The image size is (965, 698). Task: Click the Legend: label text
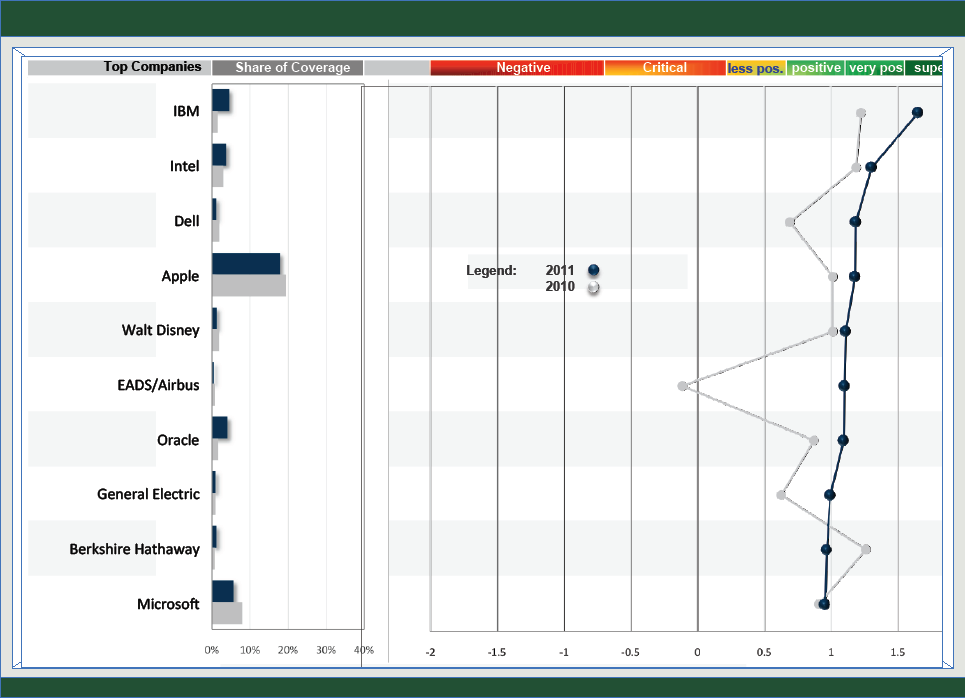pos(491,270)
